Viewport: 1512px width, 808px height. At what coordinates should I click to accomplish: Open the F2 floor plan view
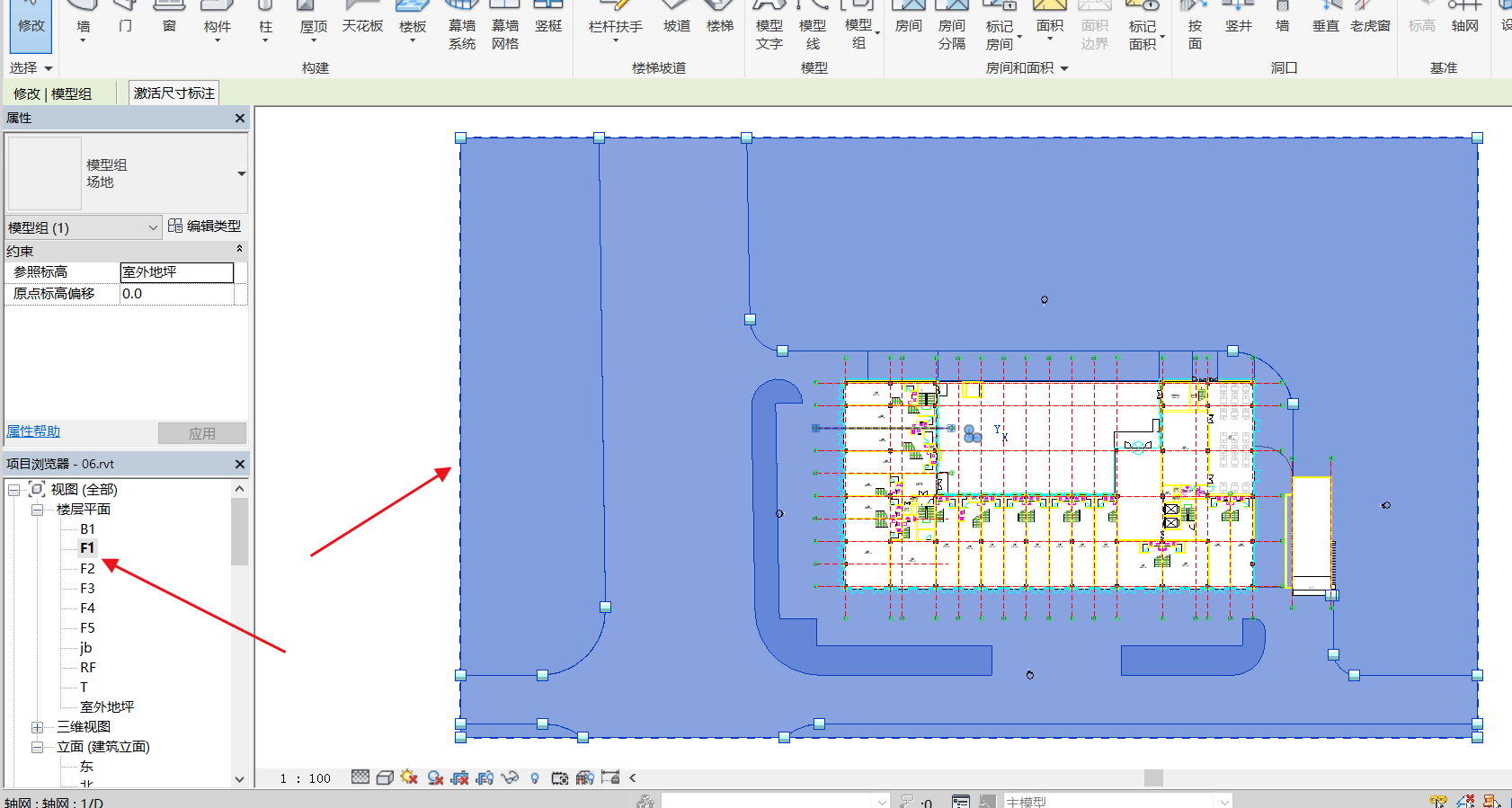pyautogui.click(x=87, y=569)
